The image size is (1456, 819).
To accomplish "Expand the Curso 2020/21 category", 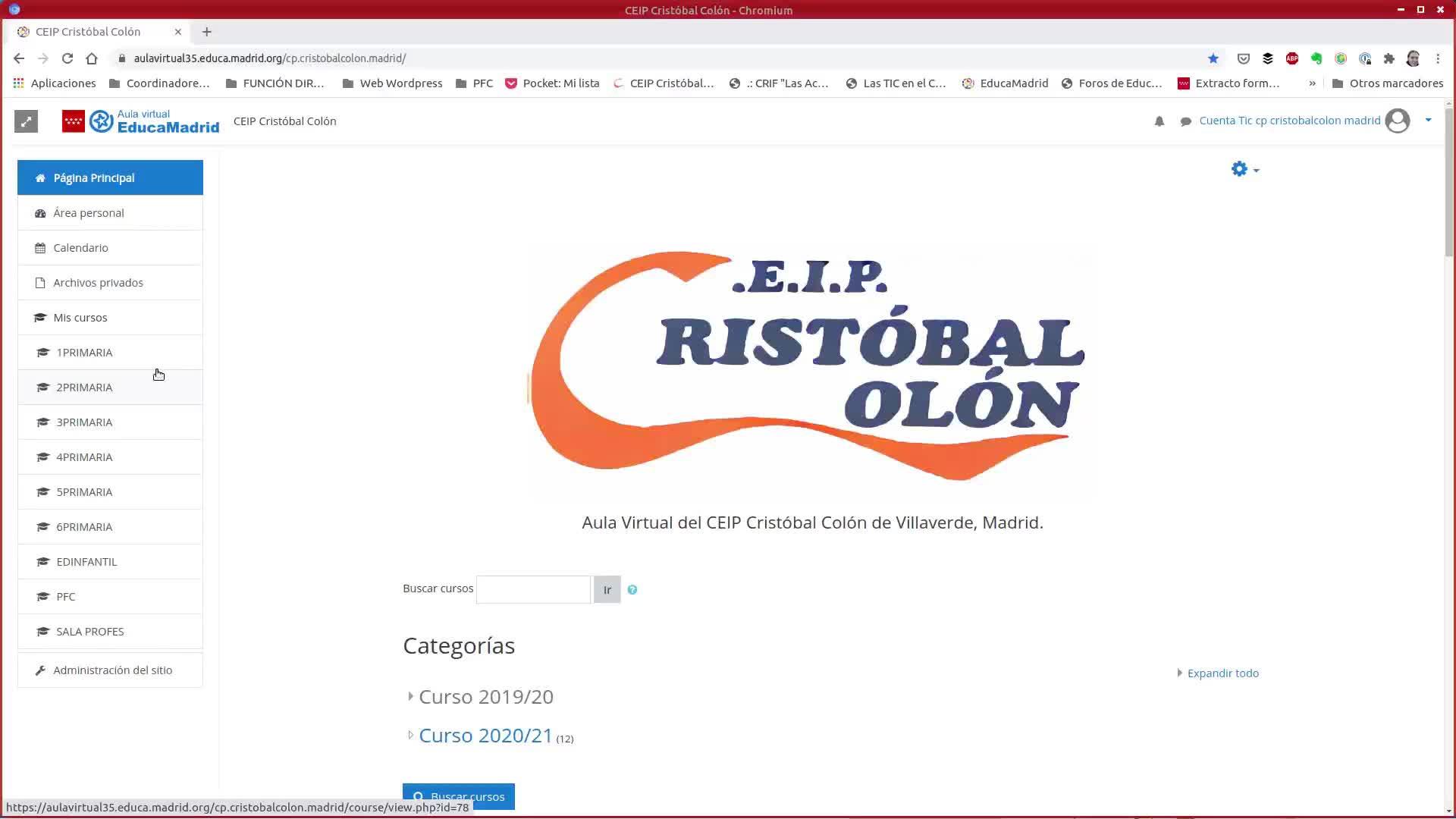I will (x=485, y=736).
